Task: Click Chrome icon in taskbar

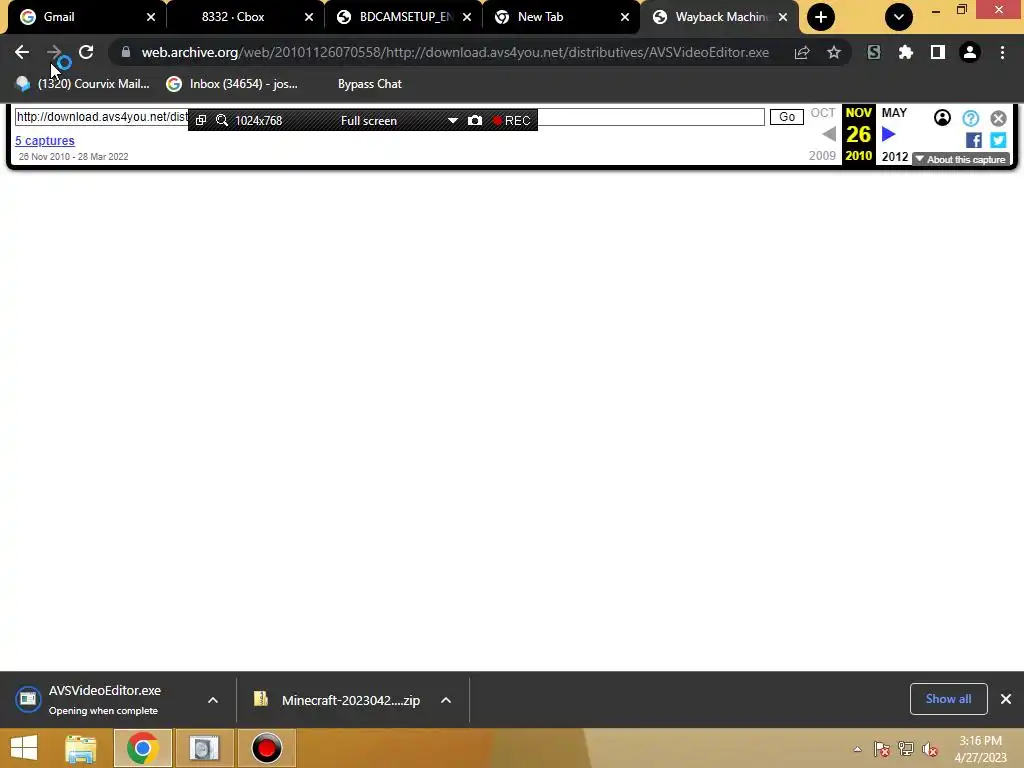Action: 142,748
